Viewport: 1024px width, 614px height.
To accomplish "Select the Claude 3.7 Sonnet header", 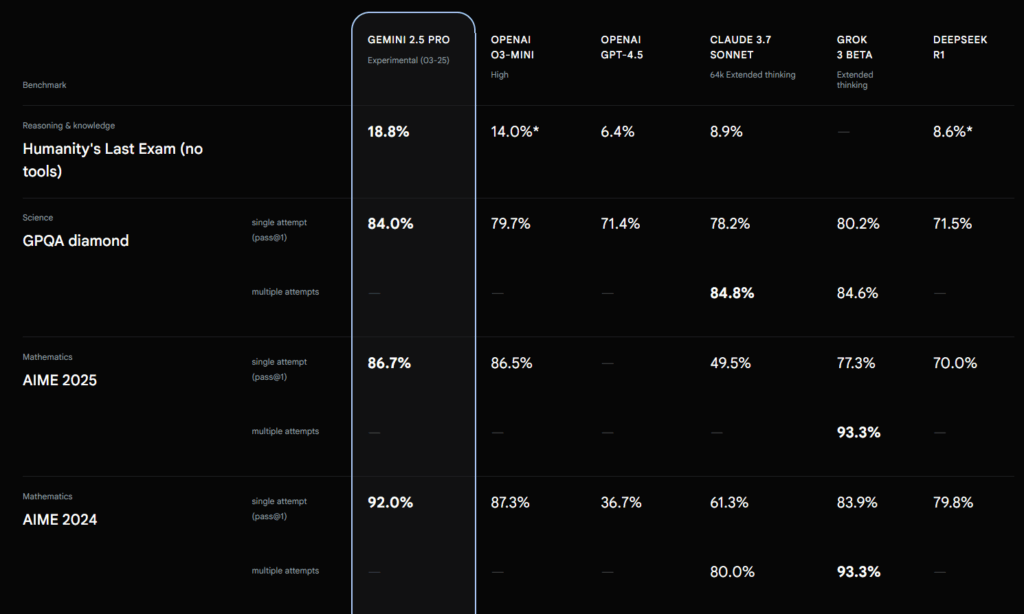I will [741, 47].
